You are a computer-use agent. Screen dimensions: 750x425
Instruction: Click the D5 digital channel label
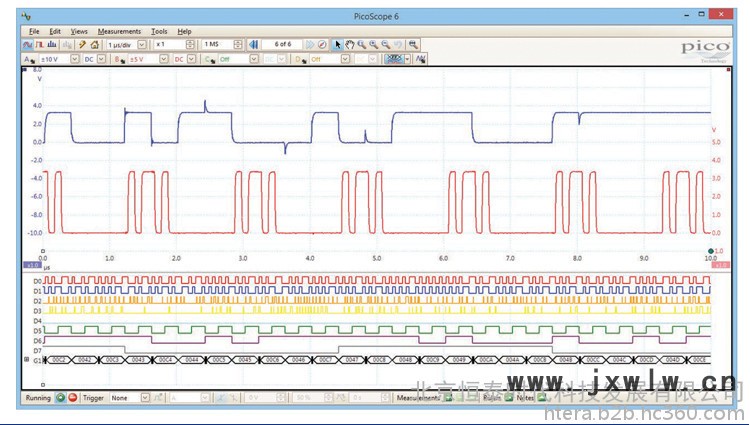click(38, 331)
